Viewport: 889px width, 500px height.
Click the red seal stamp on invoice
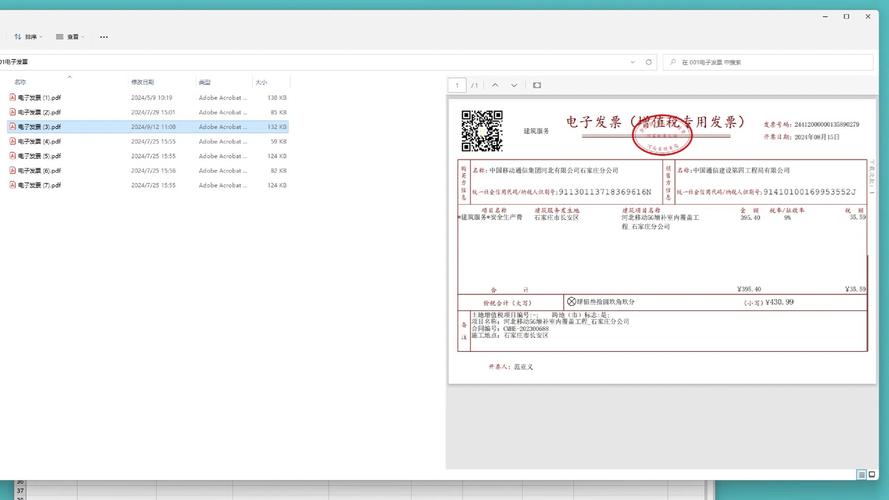(x=662, y=136)
